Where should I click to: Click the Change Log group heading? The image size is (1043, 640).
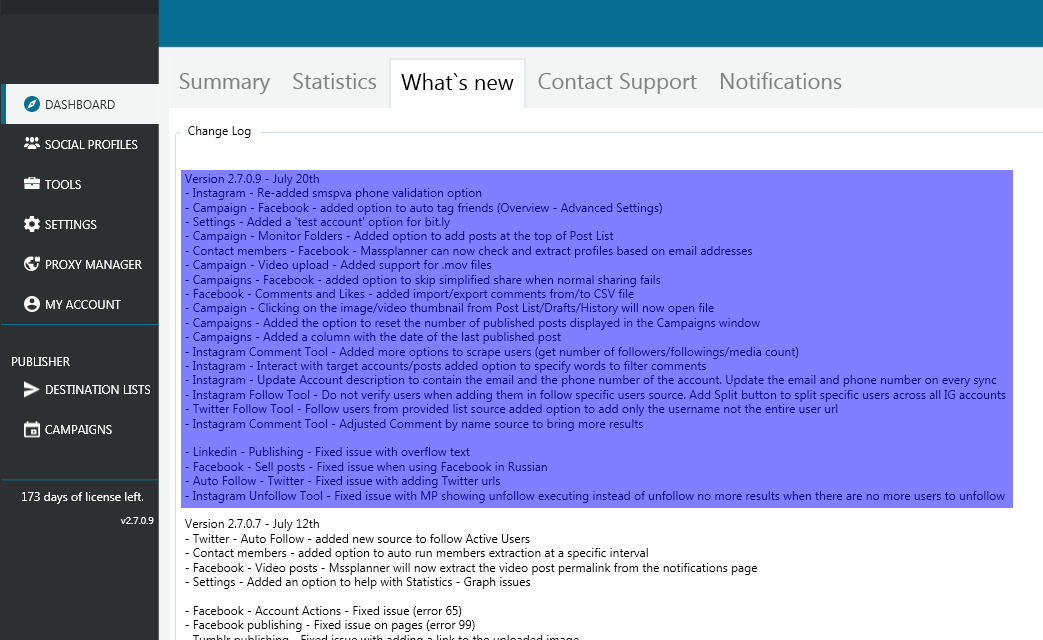pyautogui.click(x=219, y=131)
